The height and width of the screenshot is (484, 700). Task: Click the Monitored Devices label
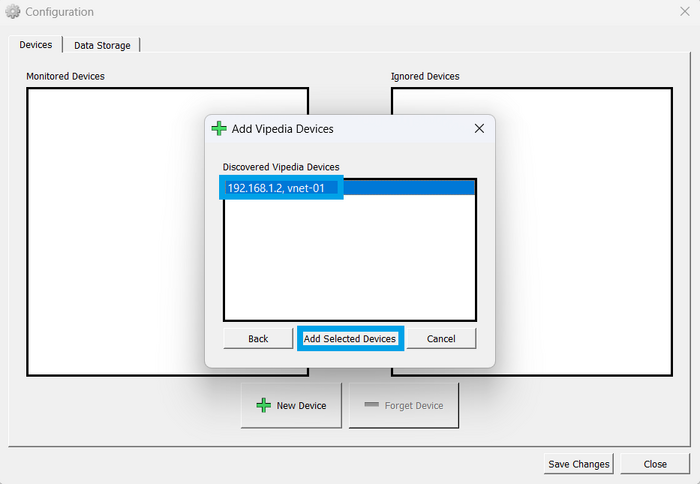65,76
